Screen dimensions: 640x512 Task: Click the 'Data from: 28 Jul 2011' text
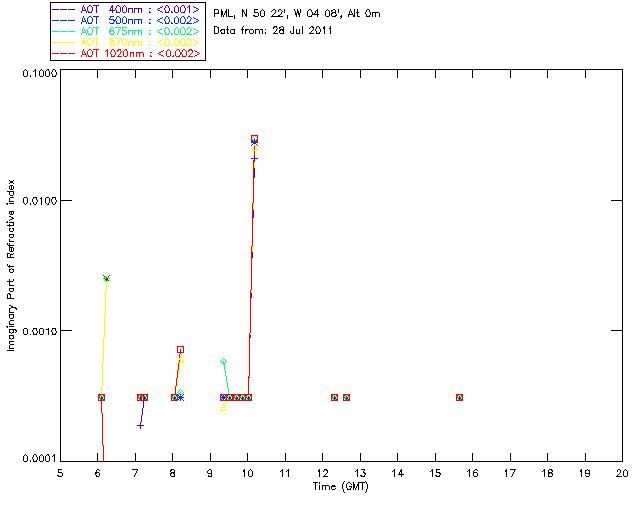[273, 31]
